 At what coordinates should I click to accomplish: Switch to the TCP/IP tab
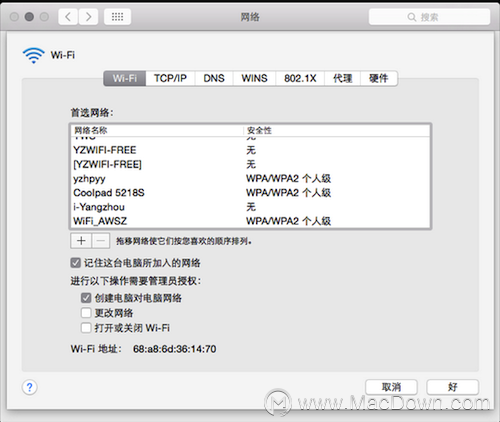tap(170, 78)
